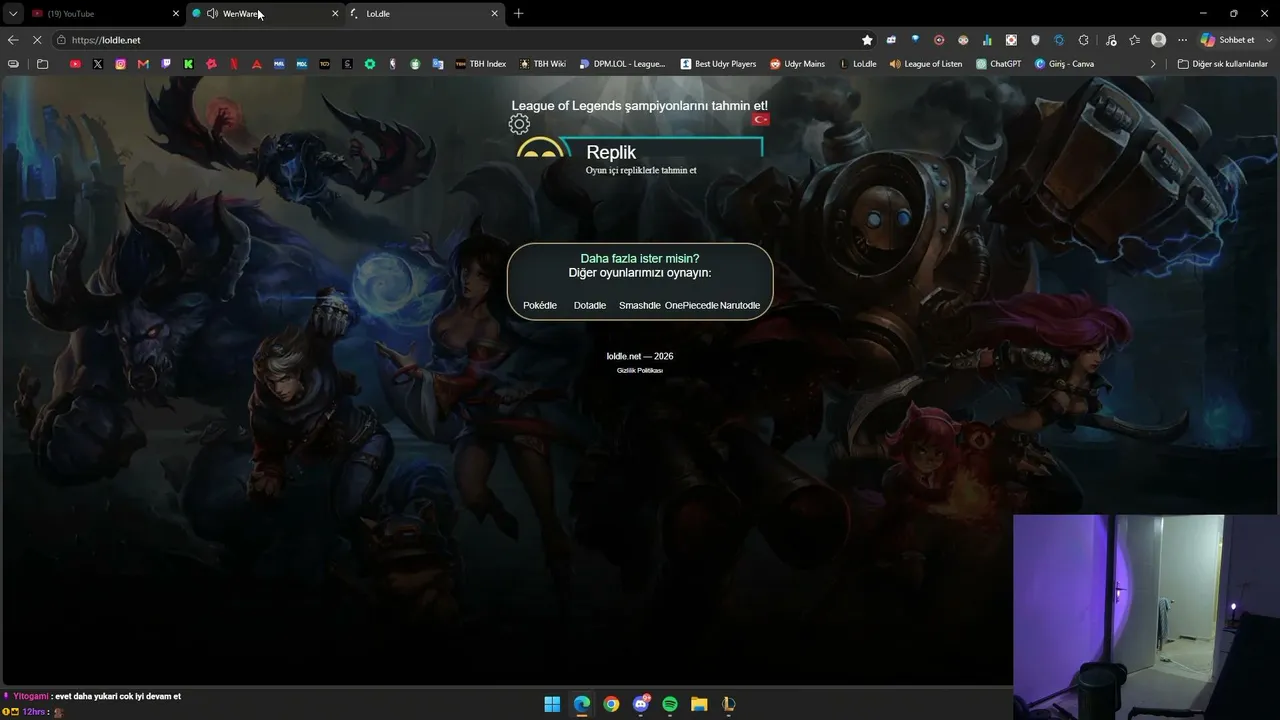Open Microsoft Edge from the taskbar
This screenshot has width=1280, height=720.
[582, 704]
